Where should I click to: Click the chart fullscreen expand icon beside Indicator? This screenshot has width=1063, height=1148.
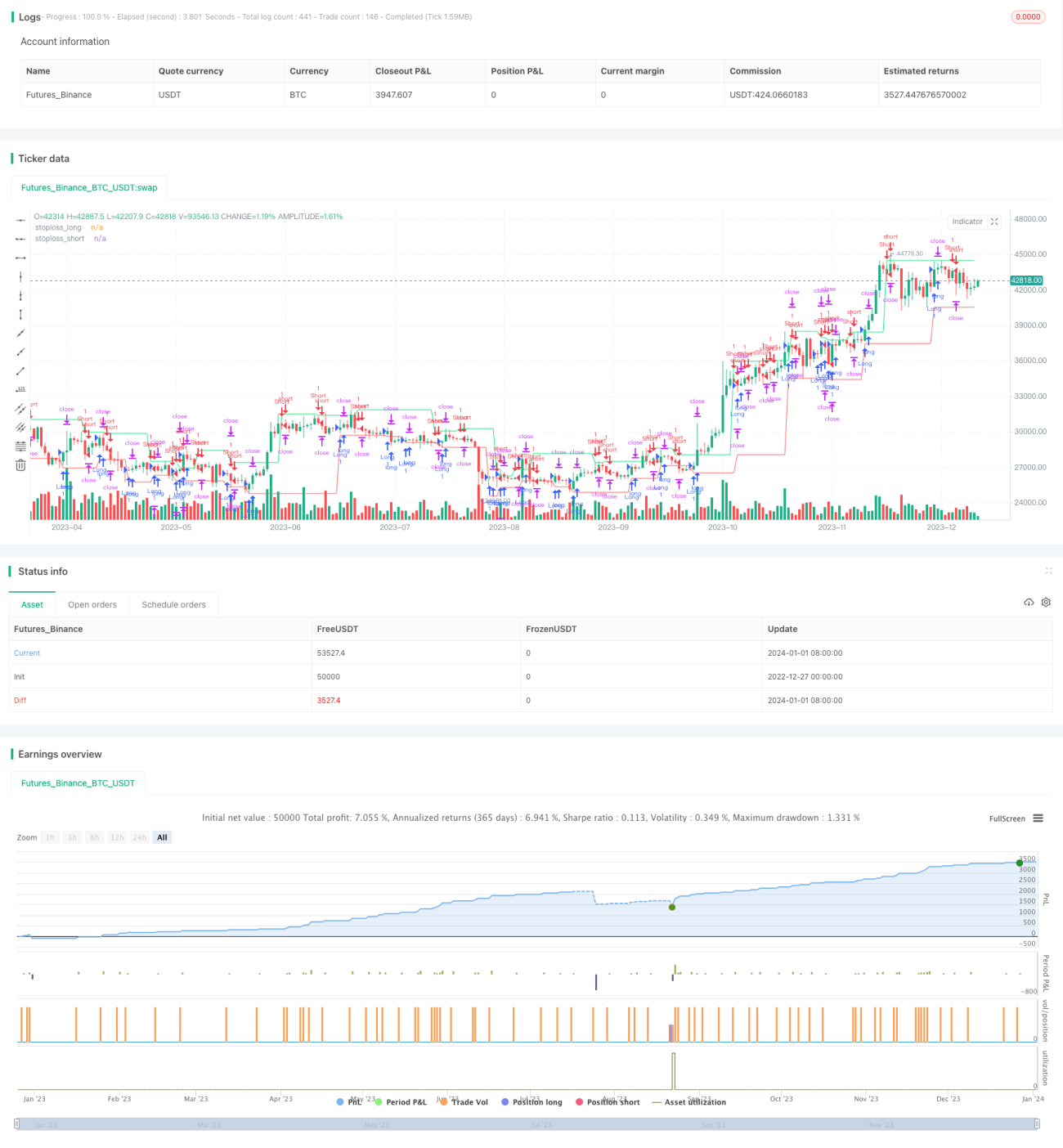point(994,222)
